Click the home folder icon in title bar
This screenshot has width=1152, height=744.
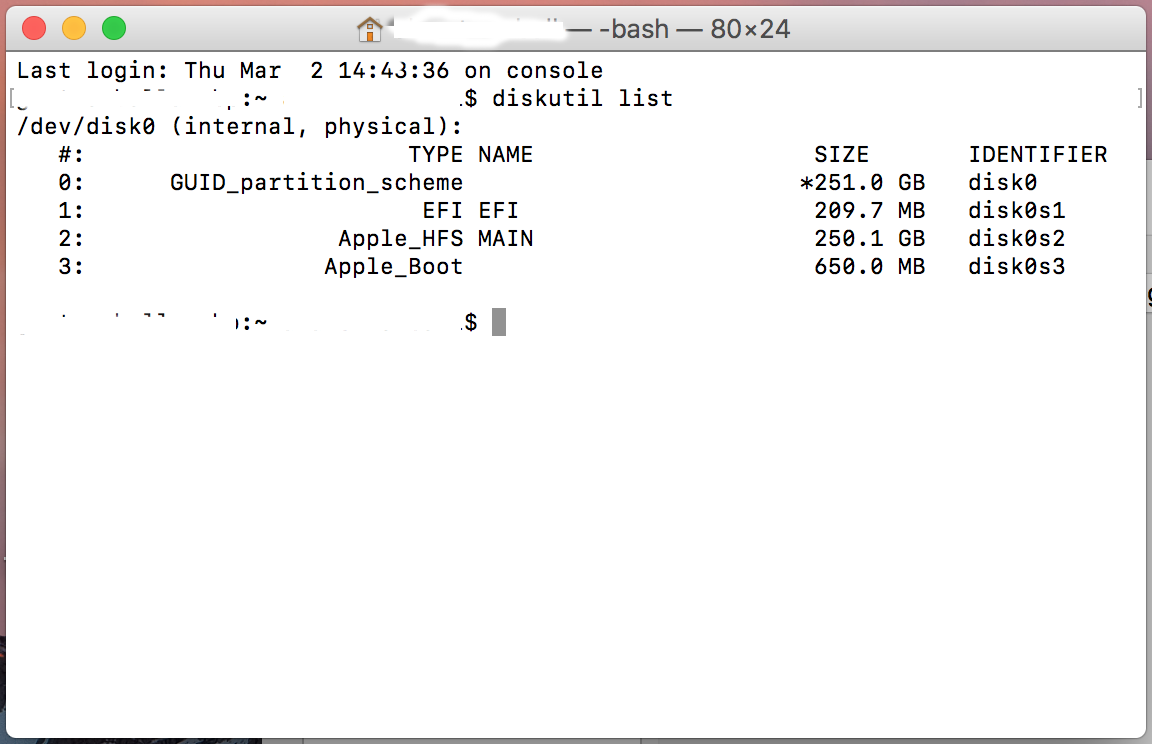(370, 28)
